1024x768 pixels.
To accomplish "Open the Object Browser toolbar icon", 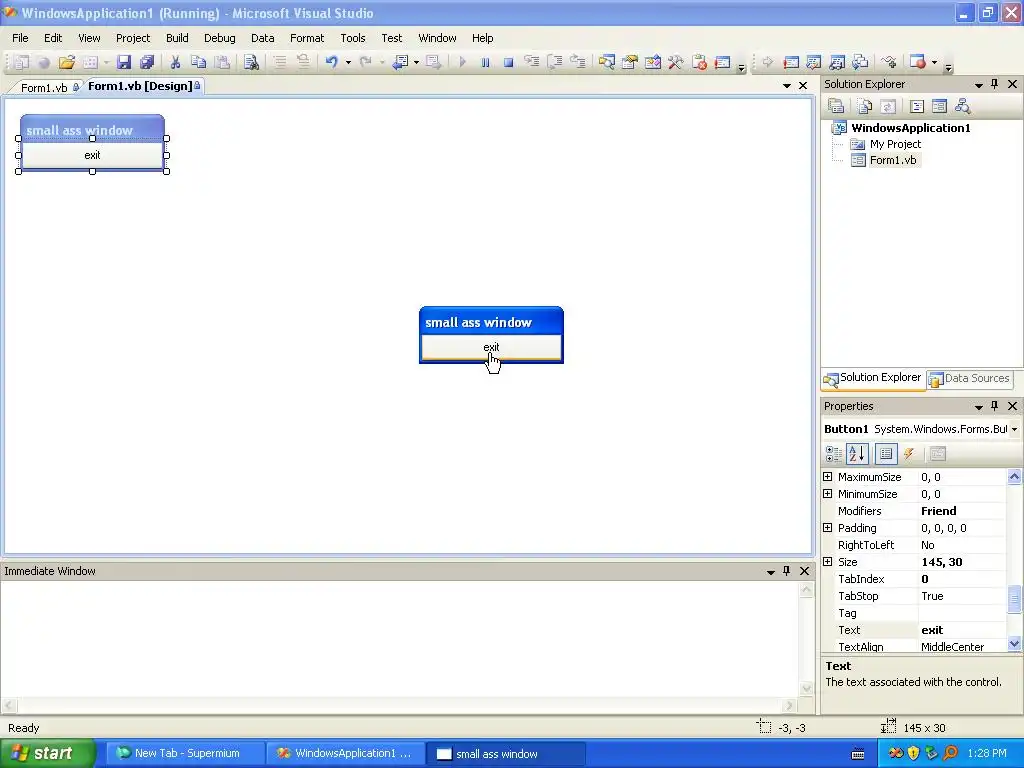I will pyautogui.click(x=653, y=63).
